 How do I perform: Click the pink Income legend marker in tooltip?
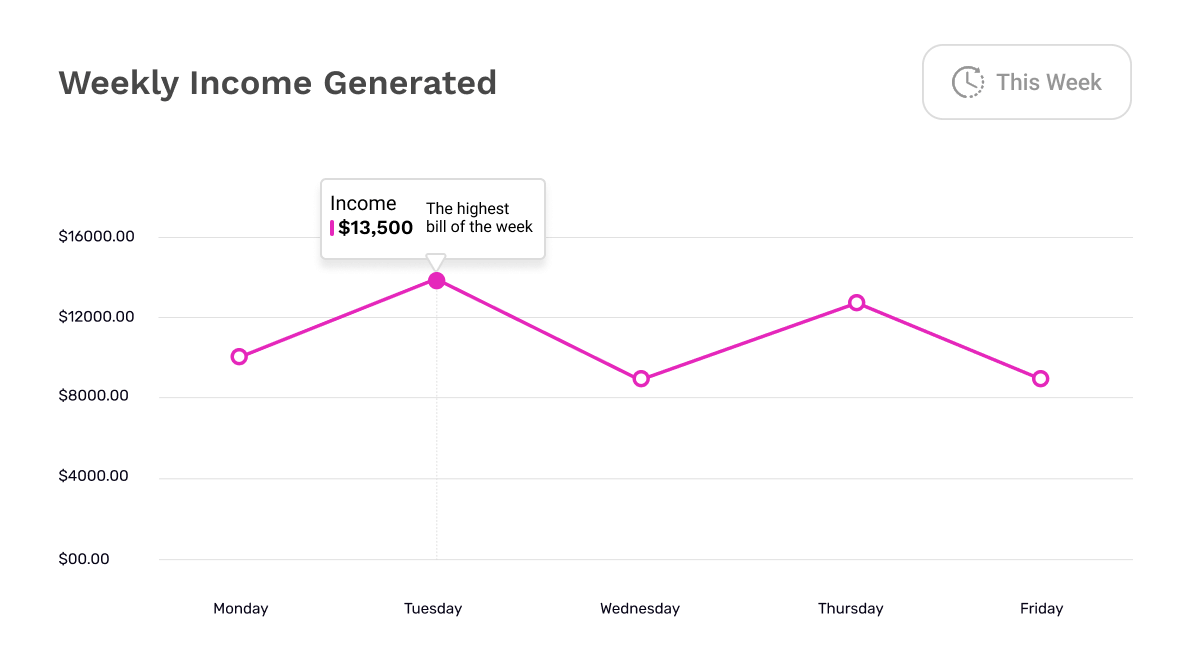[x=333, y=228]
